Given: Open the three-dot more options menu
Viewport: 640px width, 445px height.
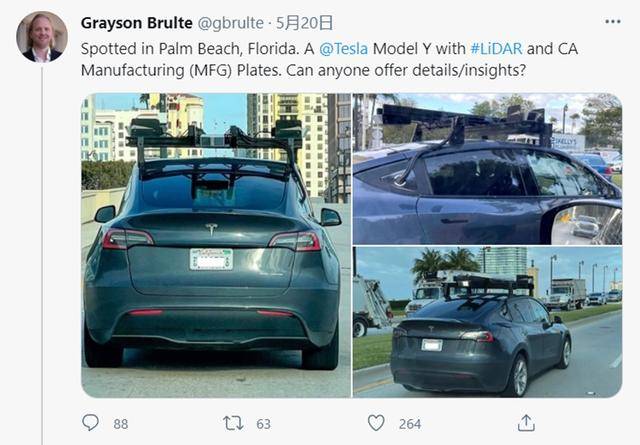Looking at the screenshot, I should [x=613, y=22].
